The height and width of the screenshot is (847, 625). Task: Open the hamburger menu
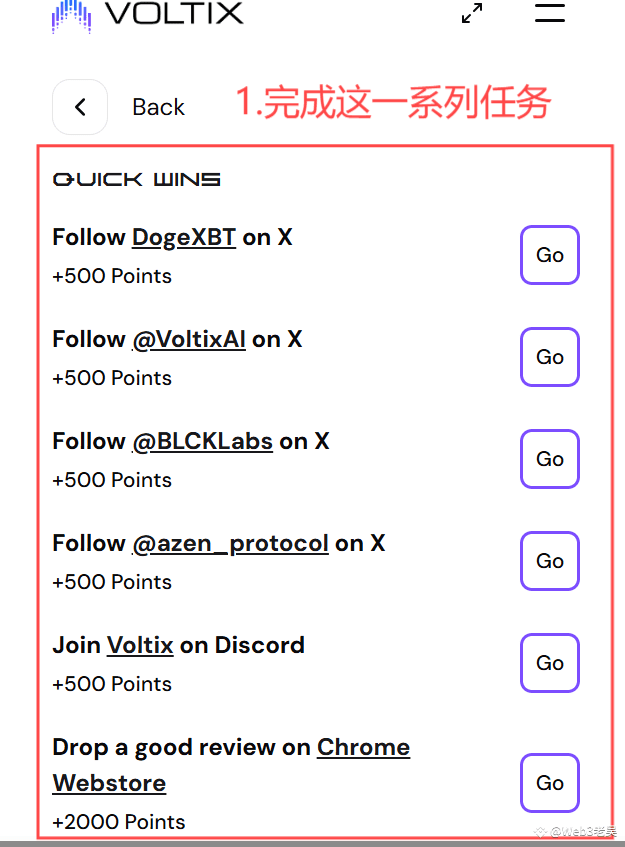550,12
